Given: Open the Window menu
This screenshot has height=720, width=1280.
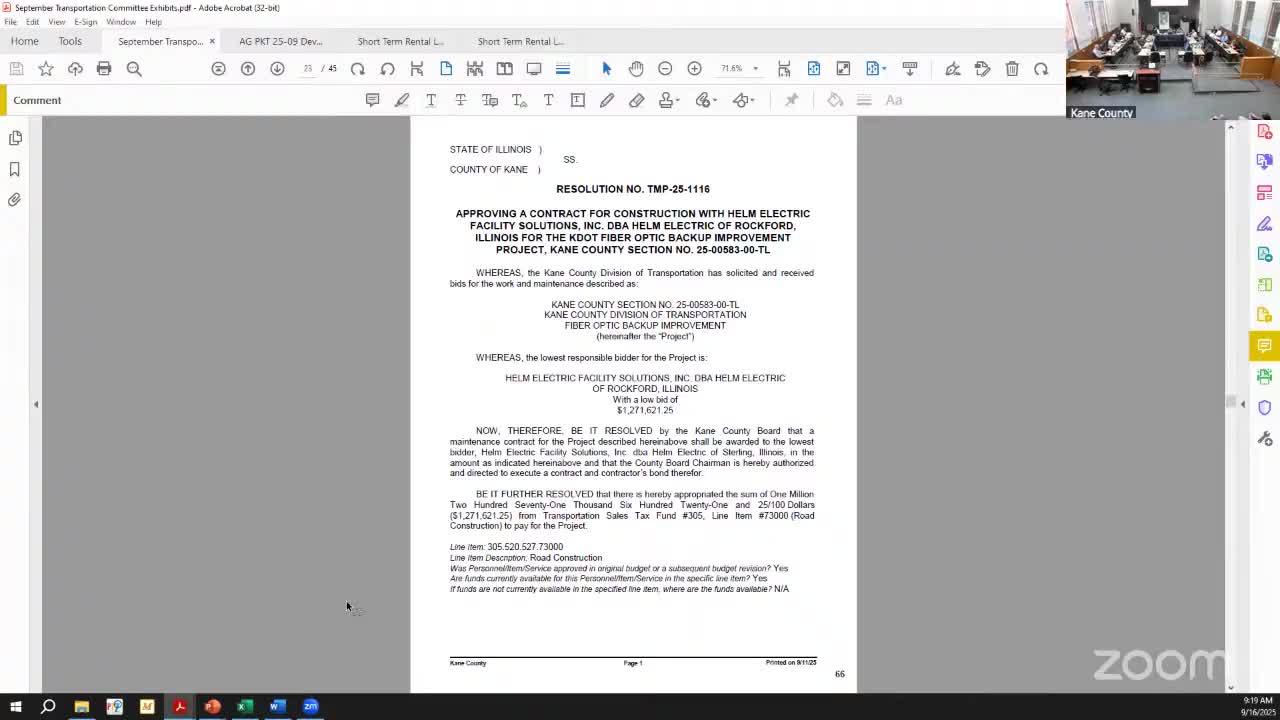Looking at the screenshot, I should [x=121, y=22].
